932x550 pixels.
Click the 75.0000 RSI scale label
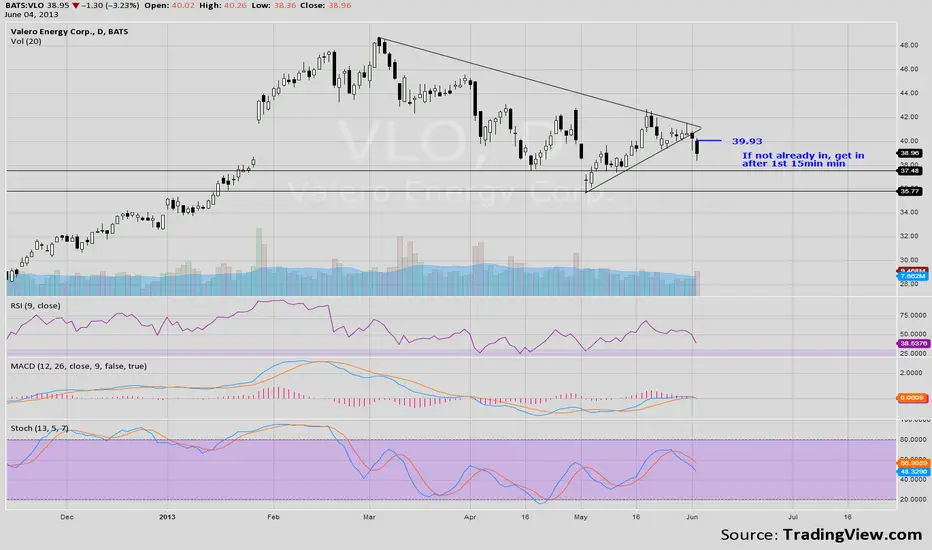coord(912,315)
